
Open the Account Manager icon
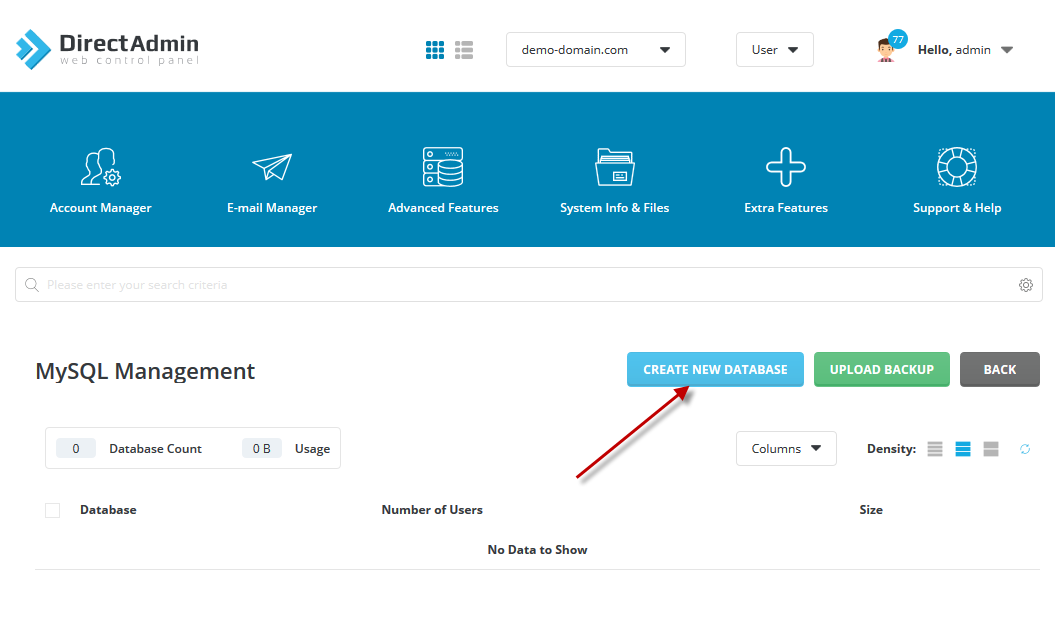pyautogui.click(x=100, y=167)
